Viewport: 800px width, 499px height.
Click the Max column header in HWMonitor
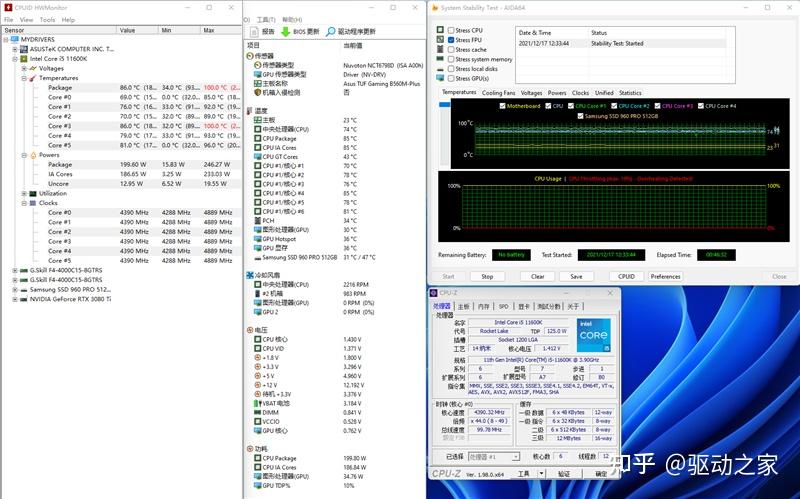pyautogui.click(x=220, y=30)
